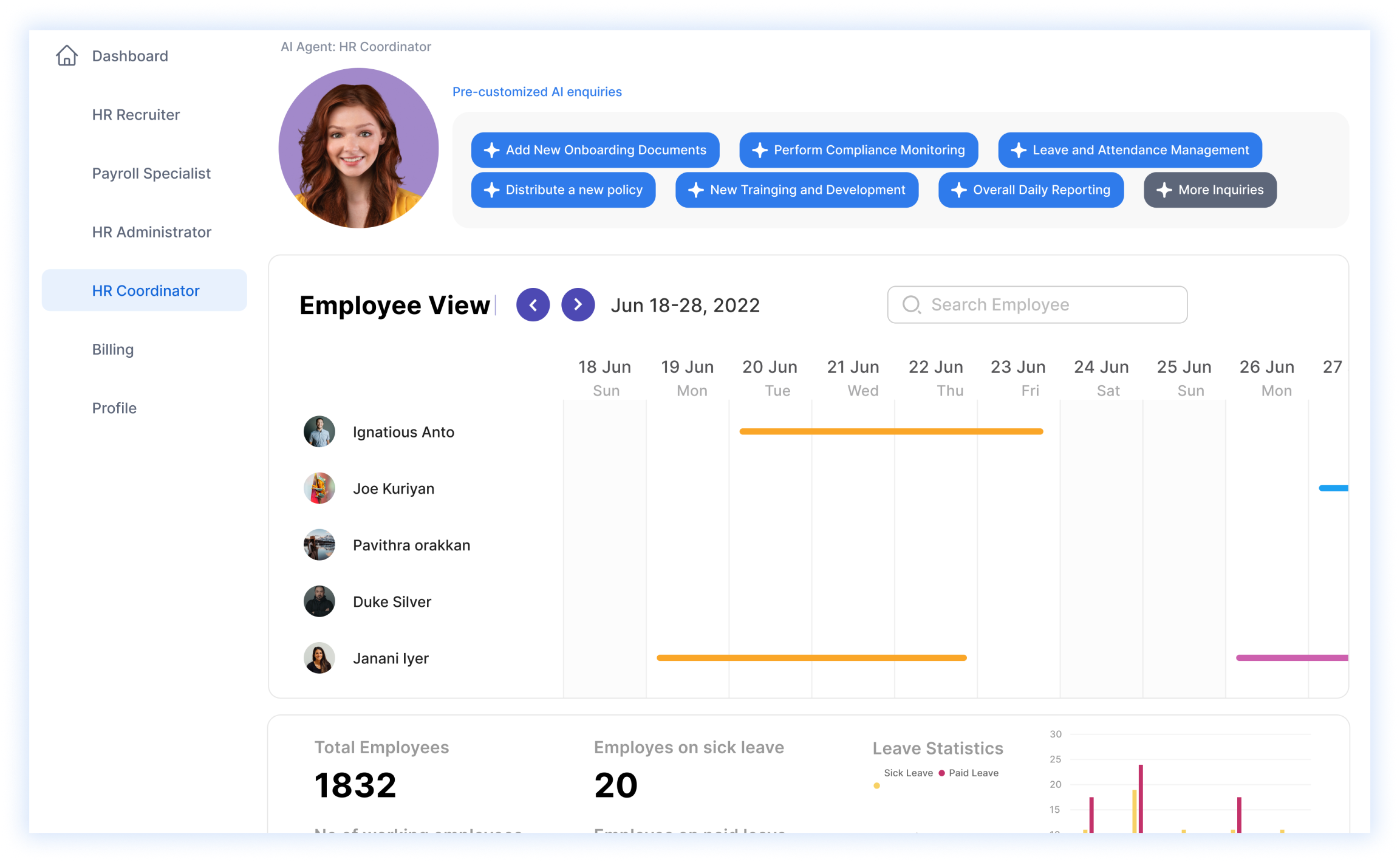Click the previous date range arrow
The width and height of the screenshot is (1400, 862).
tap(533, 305)
